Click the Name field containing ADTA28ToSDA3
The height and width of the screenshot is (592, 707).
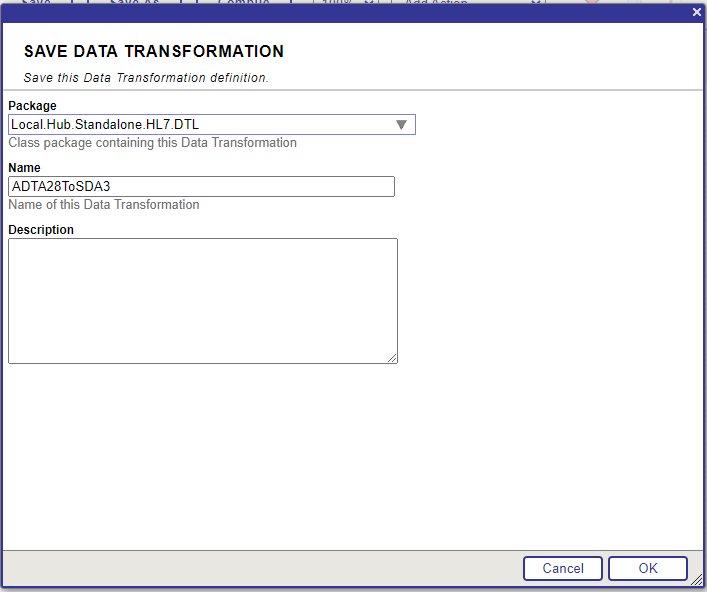[x=201, y=186]
